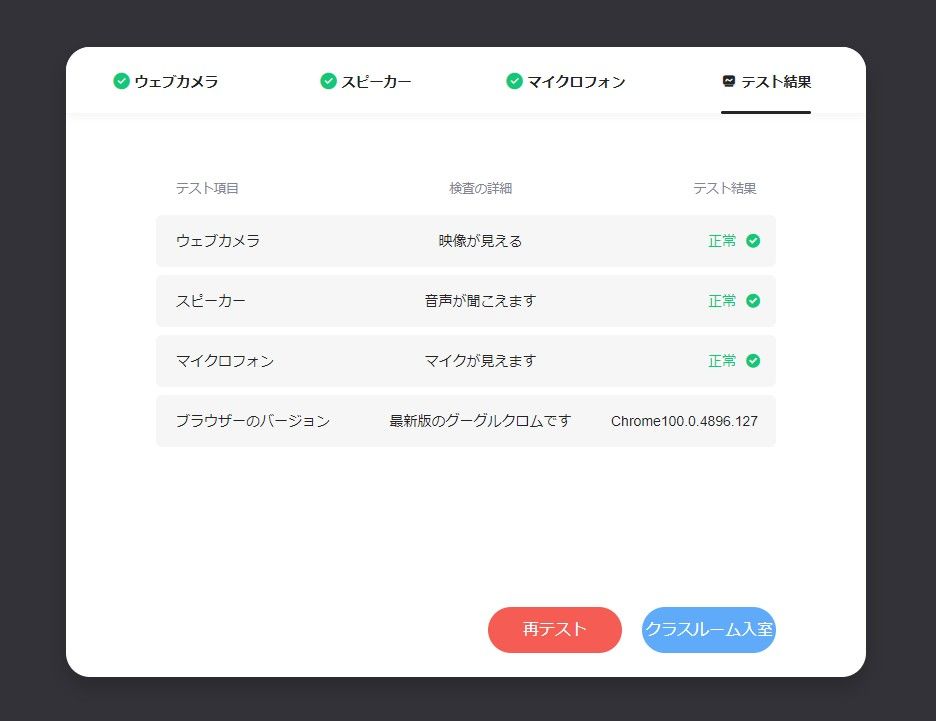Screen dimensions: 936x721
Task: Click the テスト結果 tab icon
Action: (x=729, y=81)
